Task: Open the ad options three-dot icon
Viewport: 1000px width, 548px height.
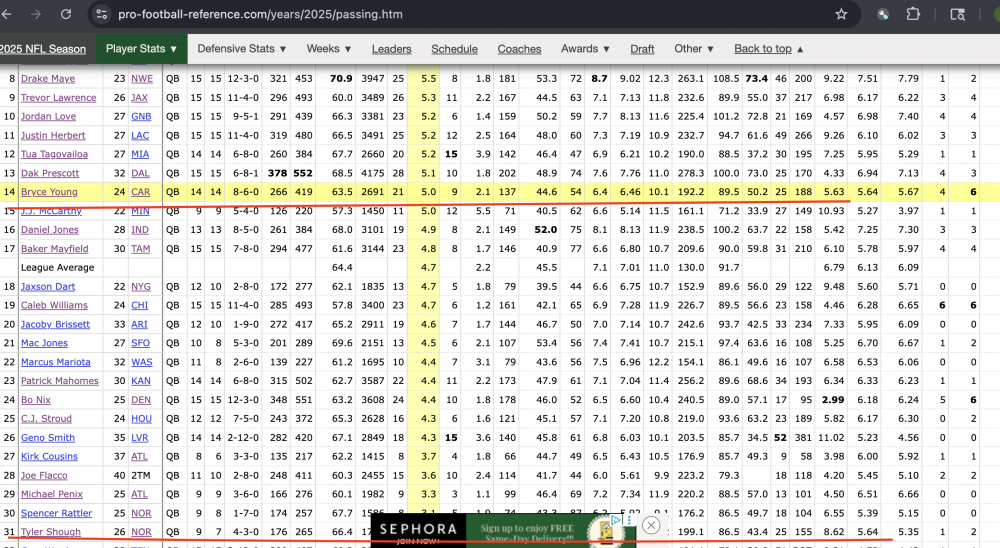Action: tap(628, 520)
